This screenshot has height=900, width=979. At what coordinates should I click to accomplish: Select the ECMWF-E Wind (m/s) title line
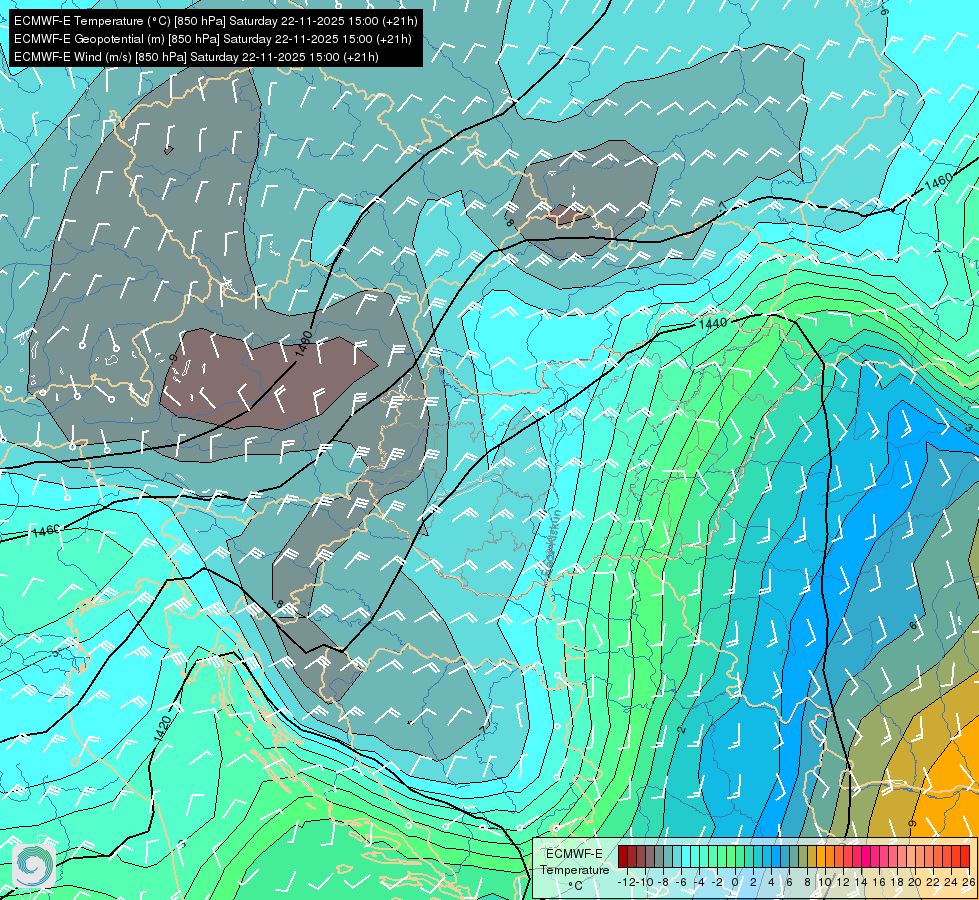196,57
